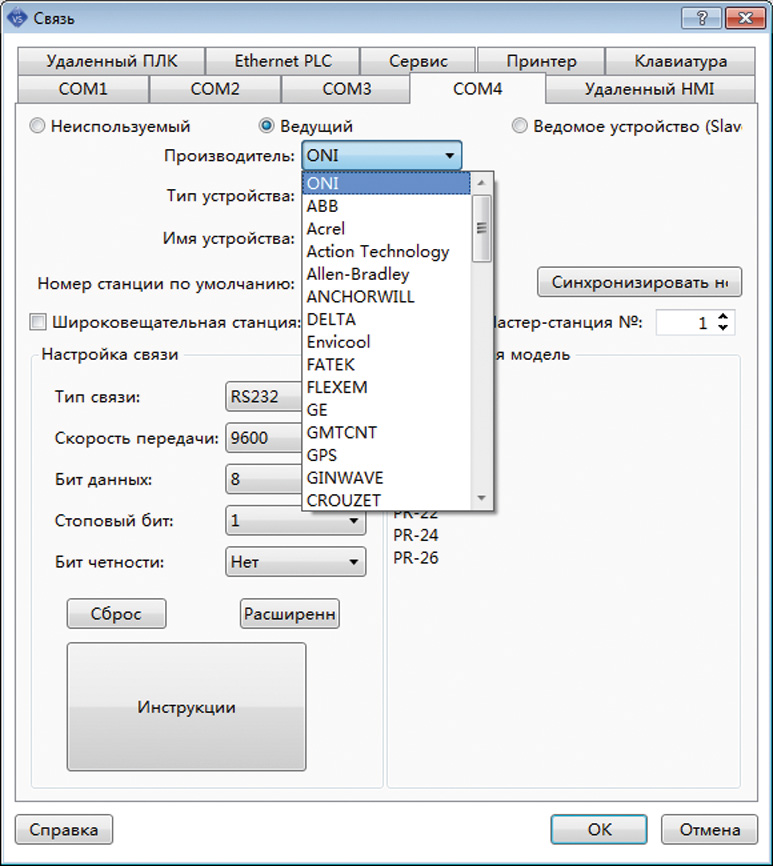The width and height of the screenshot is (773, 866).
Task: Select Allen-Bradley from manufacturer list
Action: (358, 274)
